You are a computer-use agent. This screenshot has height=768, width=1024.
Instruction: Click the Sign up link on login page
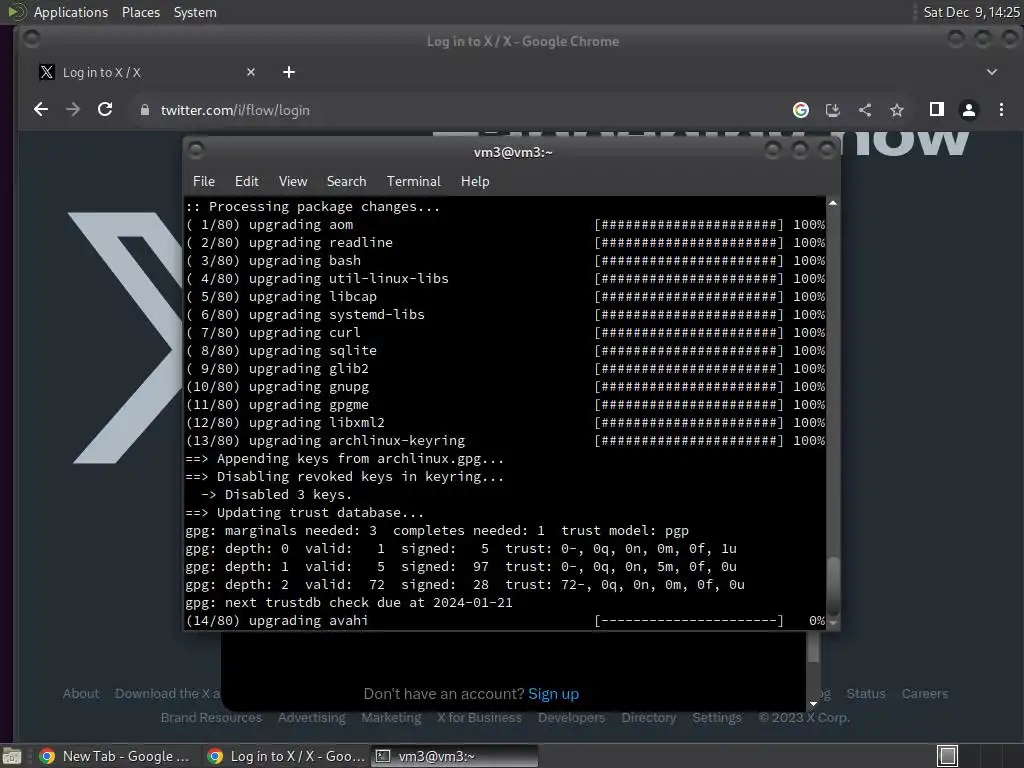click(553, 694)
